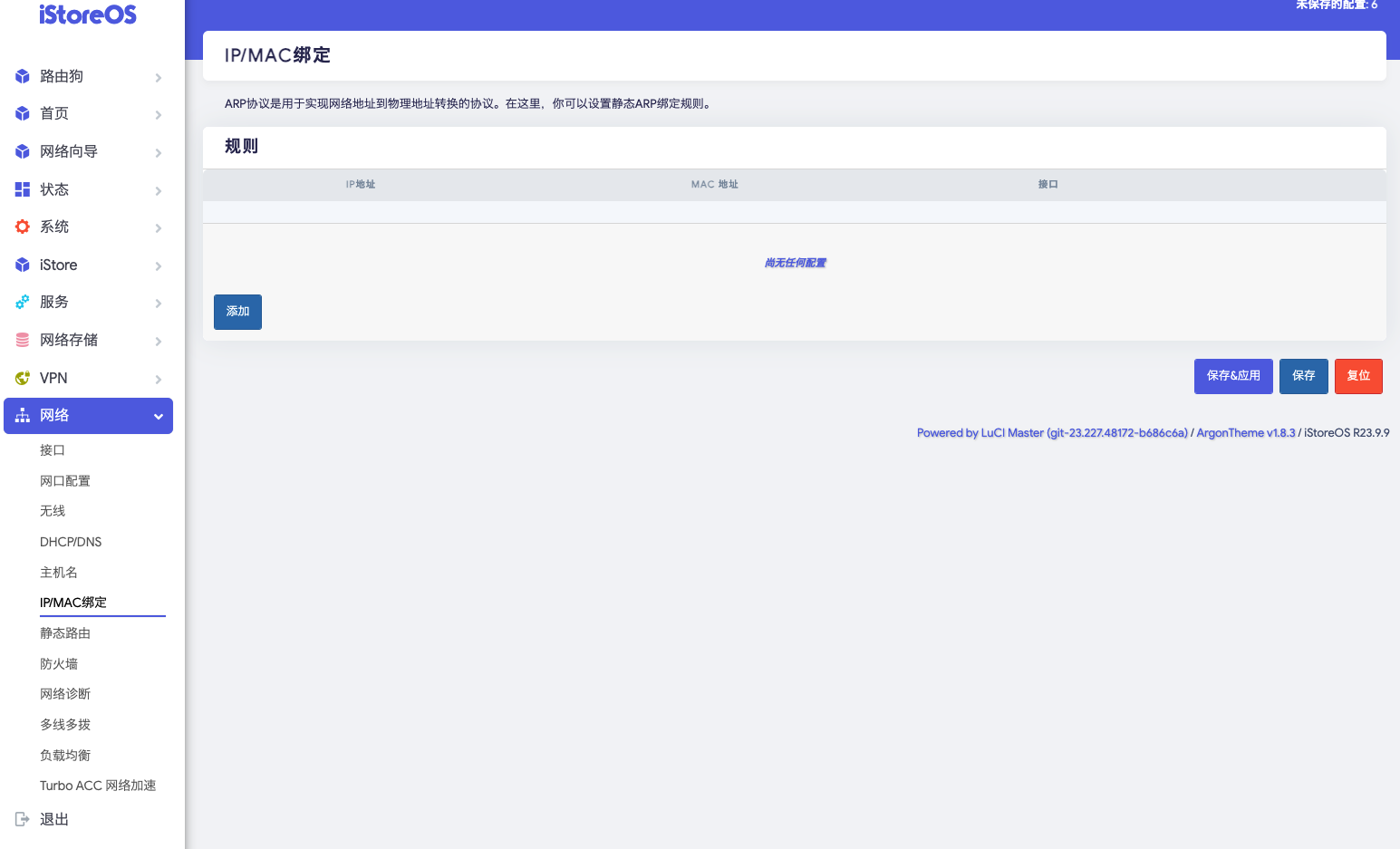Switch to the 静态路由 page
The image size is (1400, 849).
pos(64,632)
